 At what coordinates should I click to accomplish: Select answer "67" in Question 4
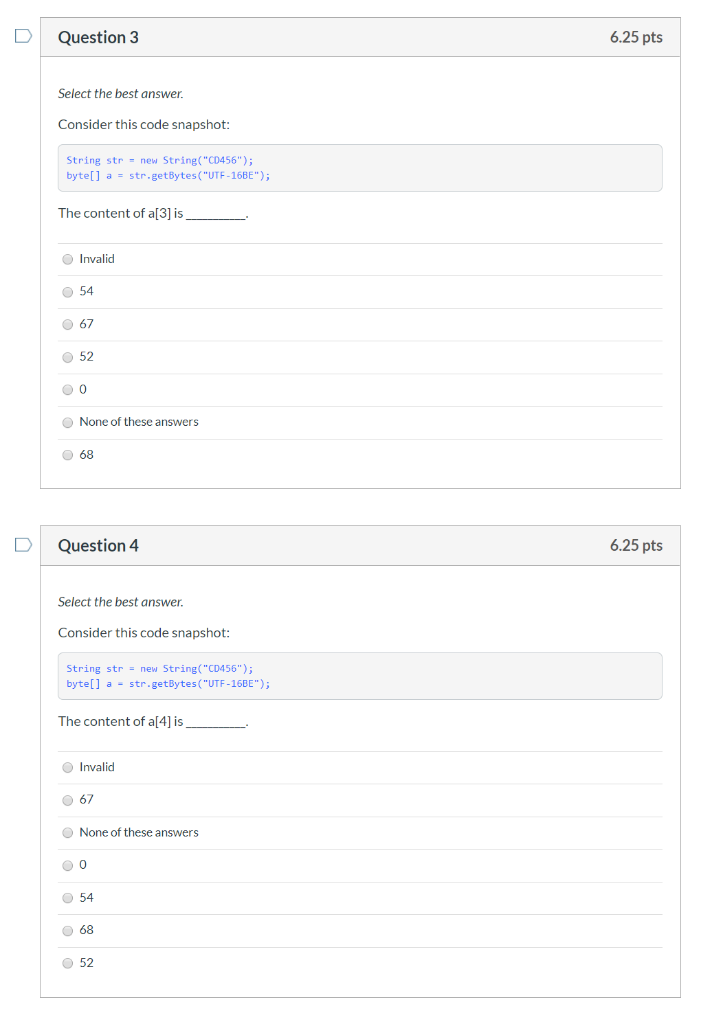tap(67, 799)
